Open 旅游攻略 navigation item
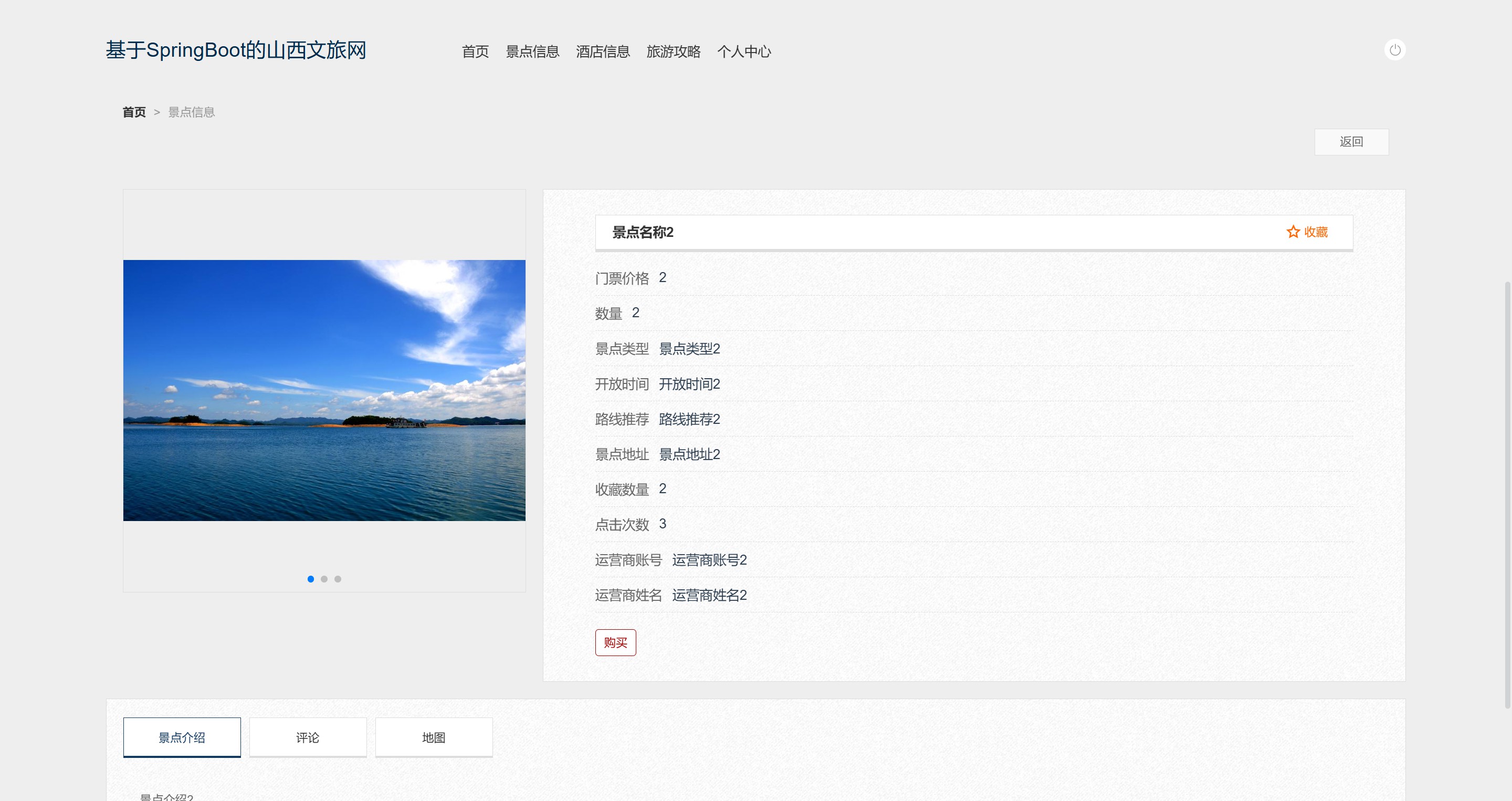 click(x=673, y=51)
